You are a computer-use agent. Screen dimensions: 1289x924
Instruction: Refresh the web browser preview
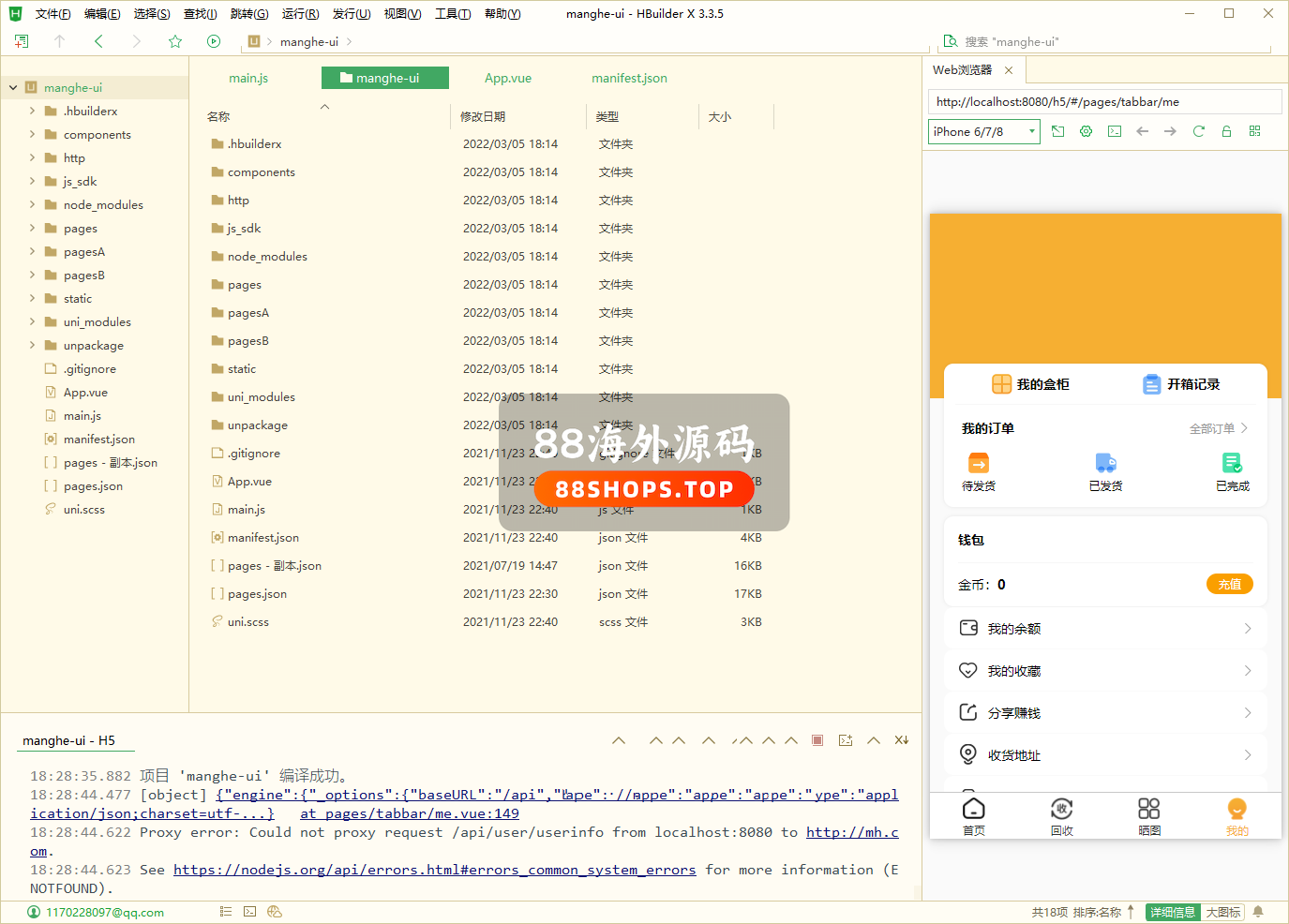click(x=1198, y=131)
